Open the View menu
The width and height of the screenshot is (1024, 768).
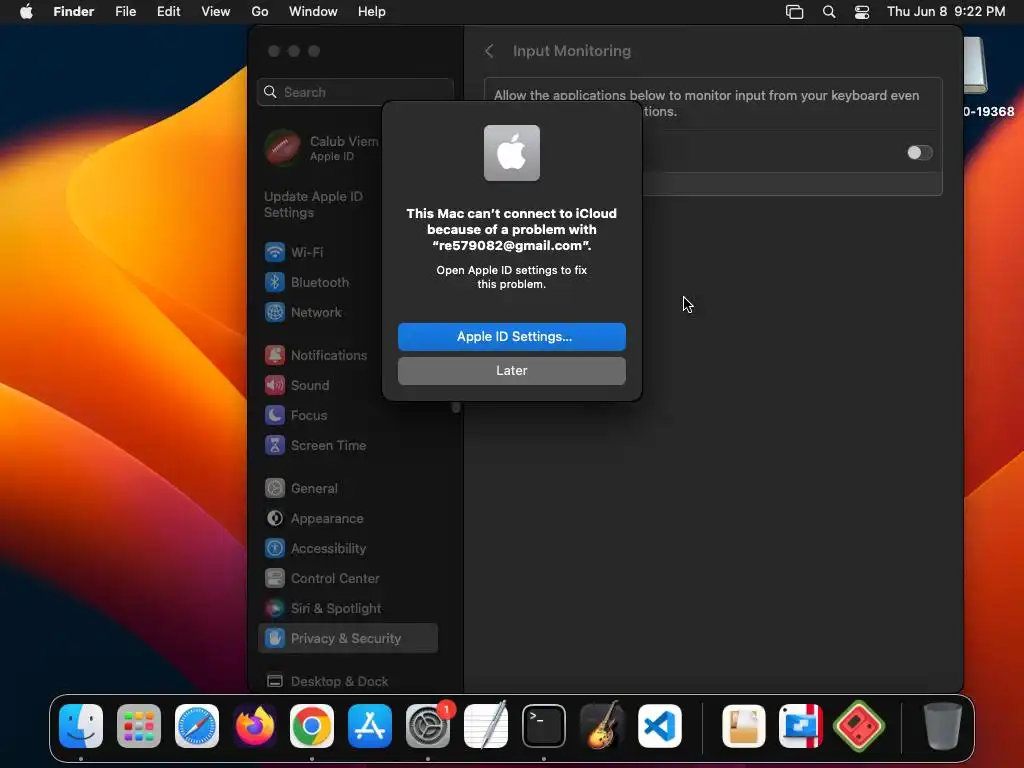click(216, 12)
